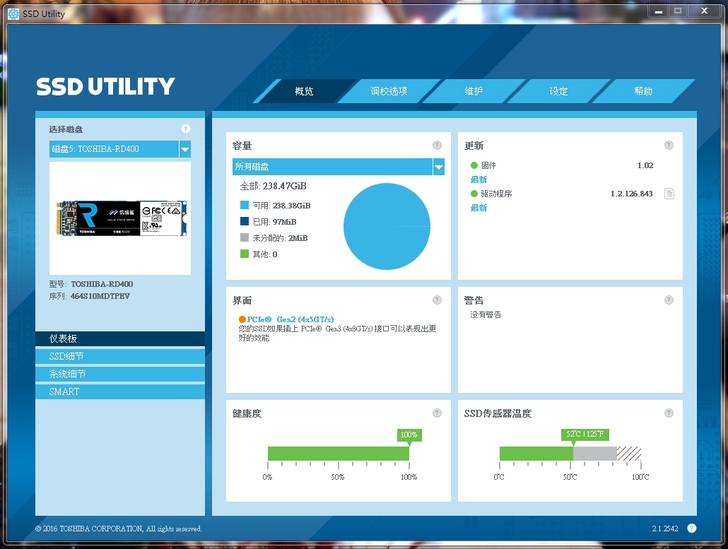The width and height of the screenshot is (728, 549).
Task: Switch to the 概览 overview tab
Action: click(304, 91)
